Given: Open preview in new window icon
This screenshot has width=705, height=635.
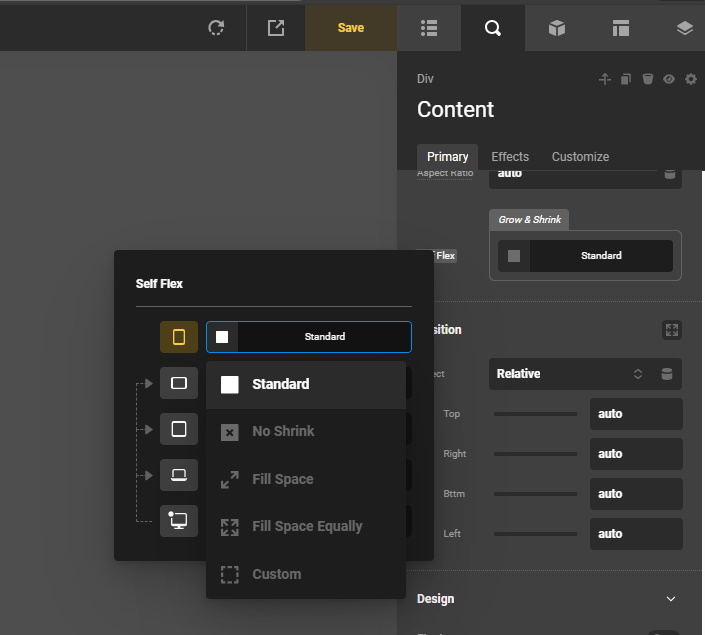Looking at the screenshot, I should pyautogui.click(x=276, y=28).
